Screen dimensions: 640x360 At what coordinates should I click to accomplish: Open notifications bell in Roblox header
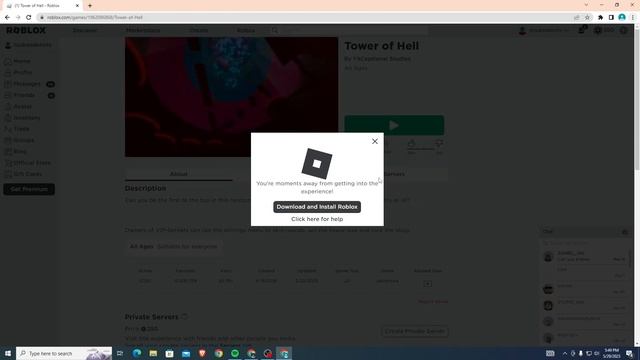pos(582,30)
